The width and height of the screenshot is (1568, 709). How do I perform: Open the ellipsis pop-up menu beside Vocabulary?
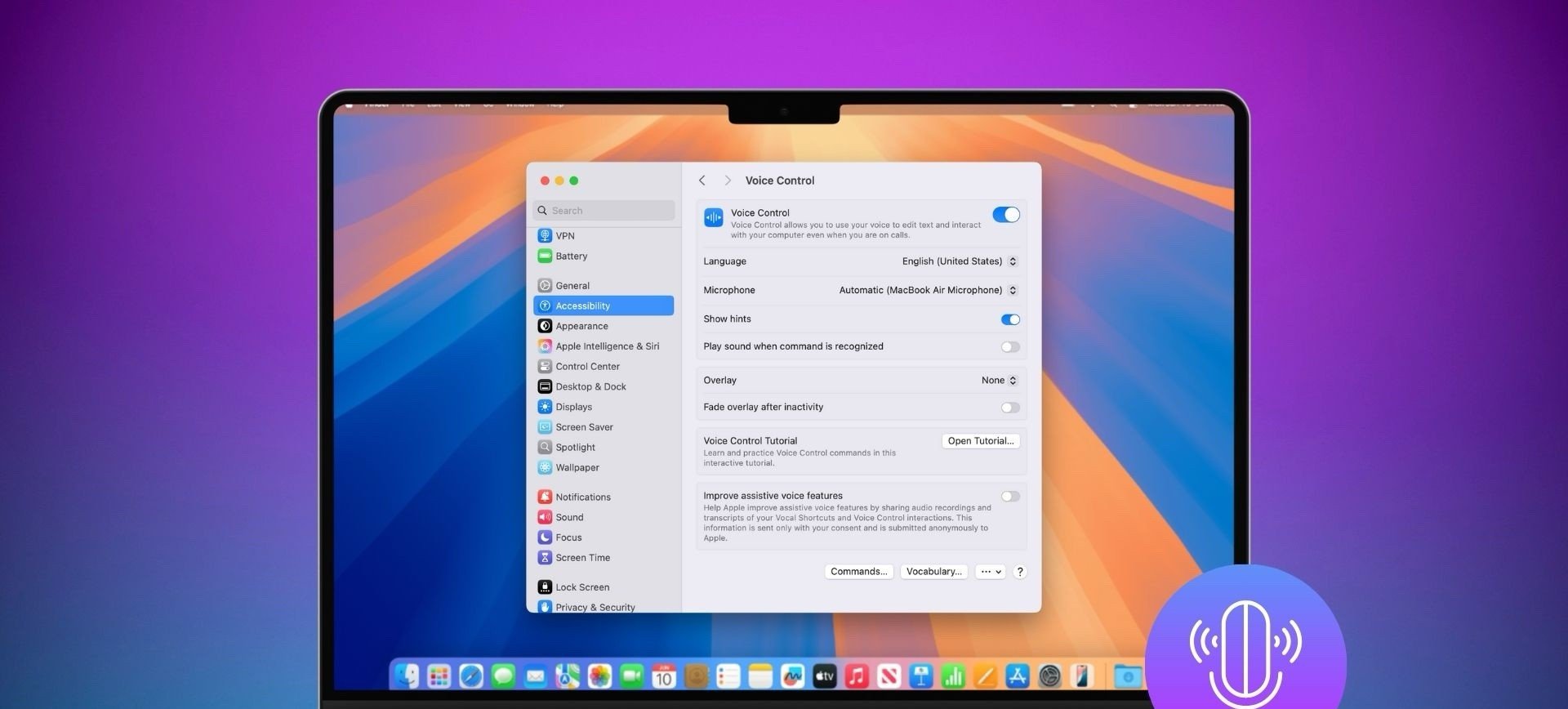[990, 572]
